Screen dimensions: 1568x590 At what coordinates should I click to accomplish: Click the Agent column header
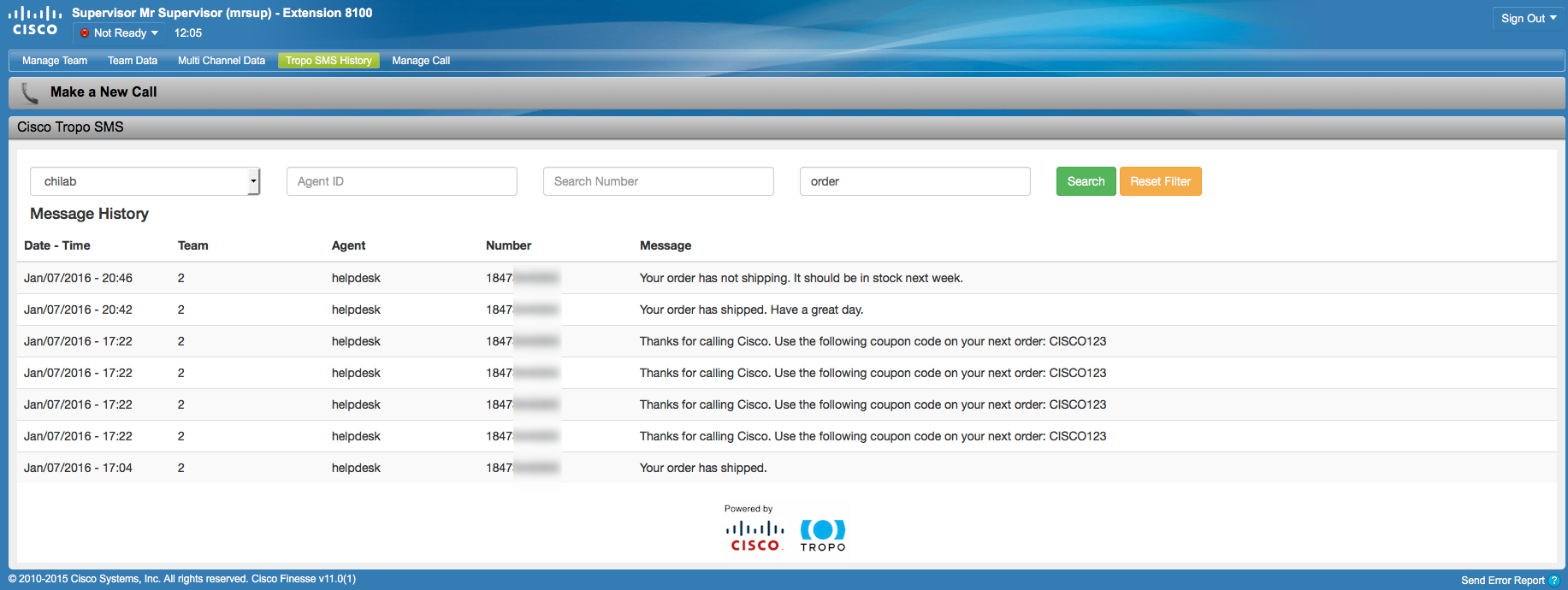(x=348, y=245)
